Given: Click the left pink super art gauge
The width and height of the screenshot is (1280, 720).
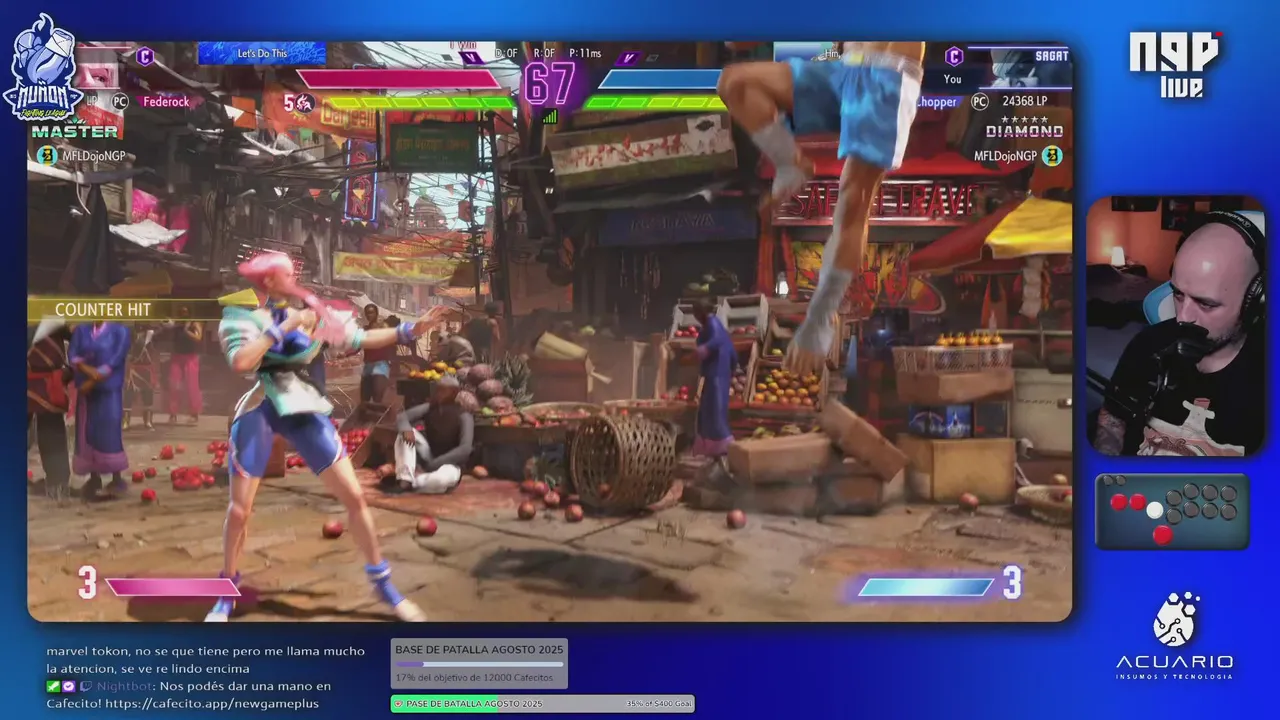Looking at the screenshot, I should point(173,587).
